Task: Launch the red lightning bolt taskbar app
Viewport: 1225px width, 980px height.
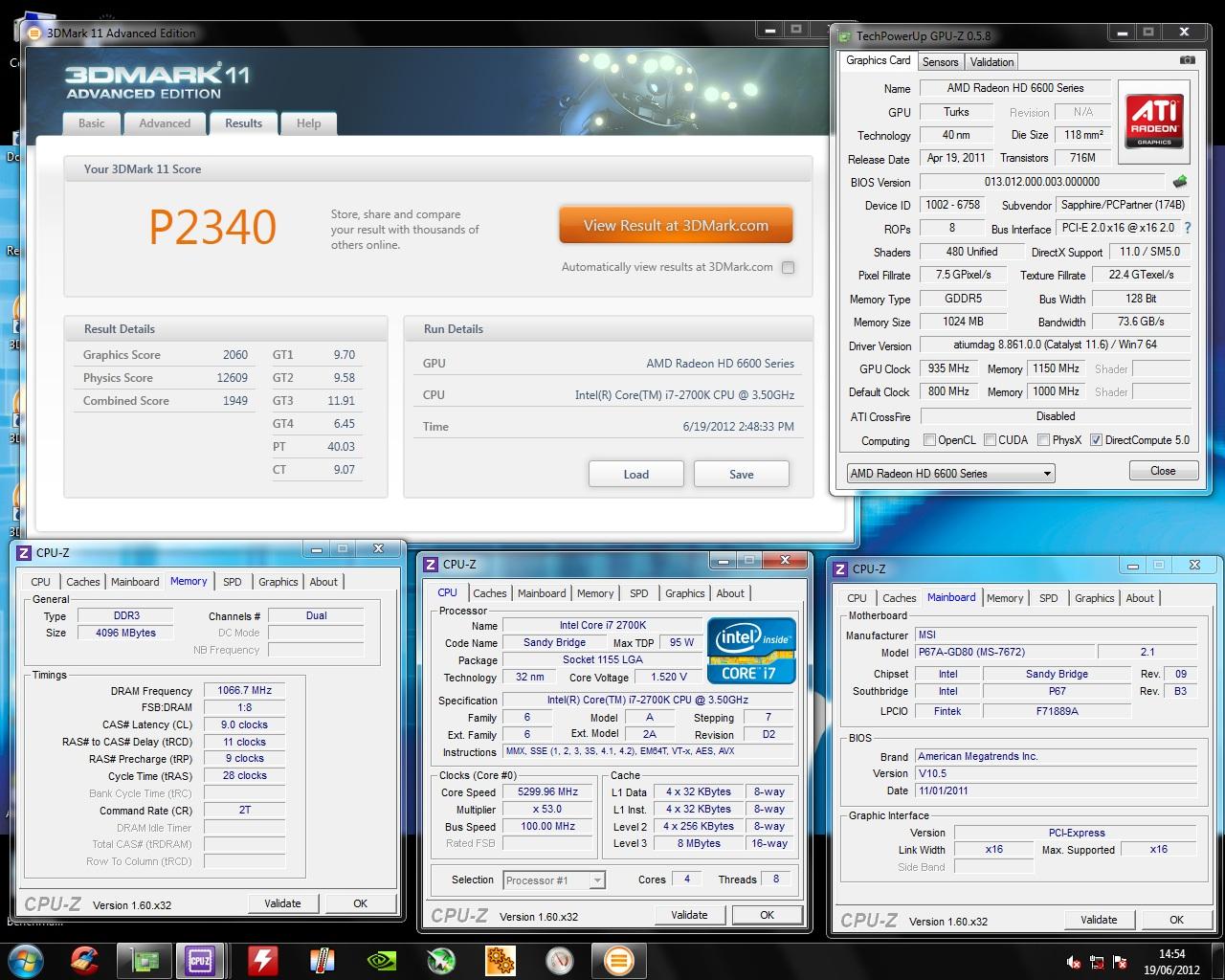Action: 263,960
